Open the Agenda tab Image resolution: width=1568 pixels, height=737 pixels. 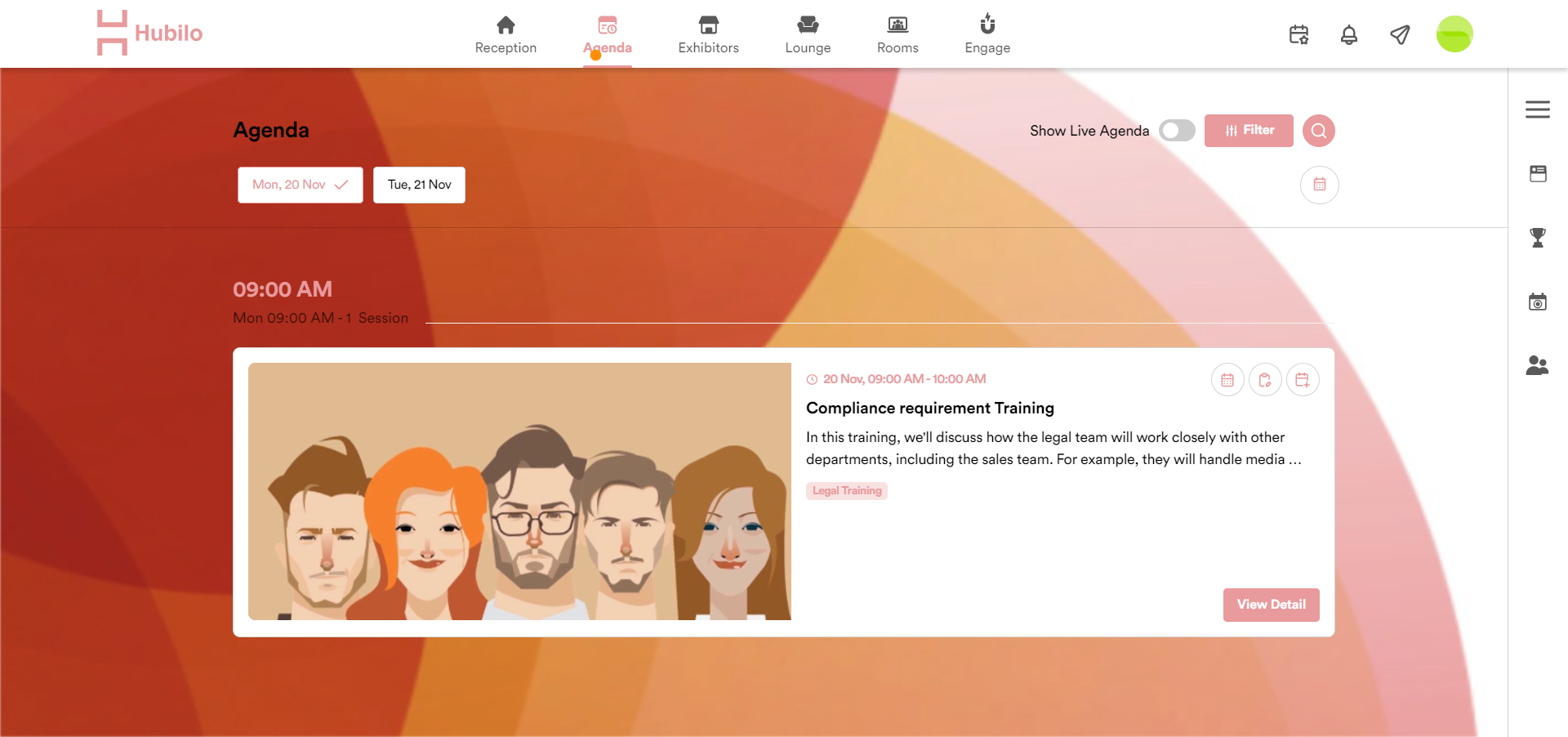(x=608, y=35)
